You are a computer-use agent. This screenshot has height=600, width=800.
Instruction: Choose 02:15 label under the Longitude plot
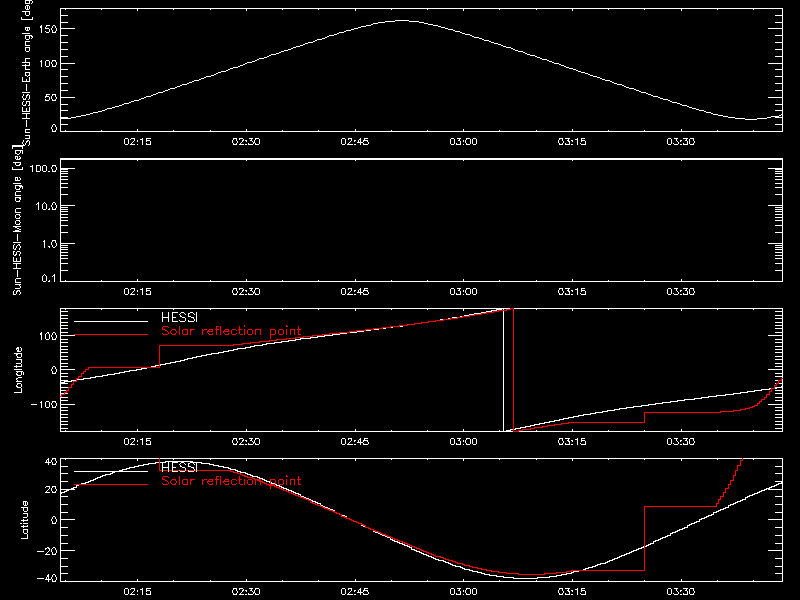137,442
